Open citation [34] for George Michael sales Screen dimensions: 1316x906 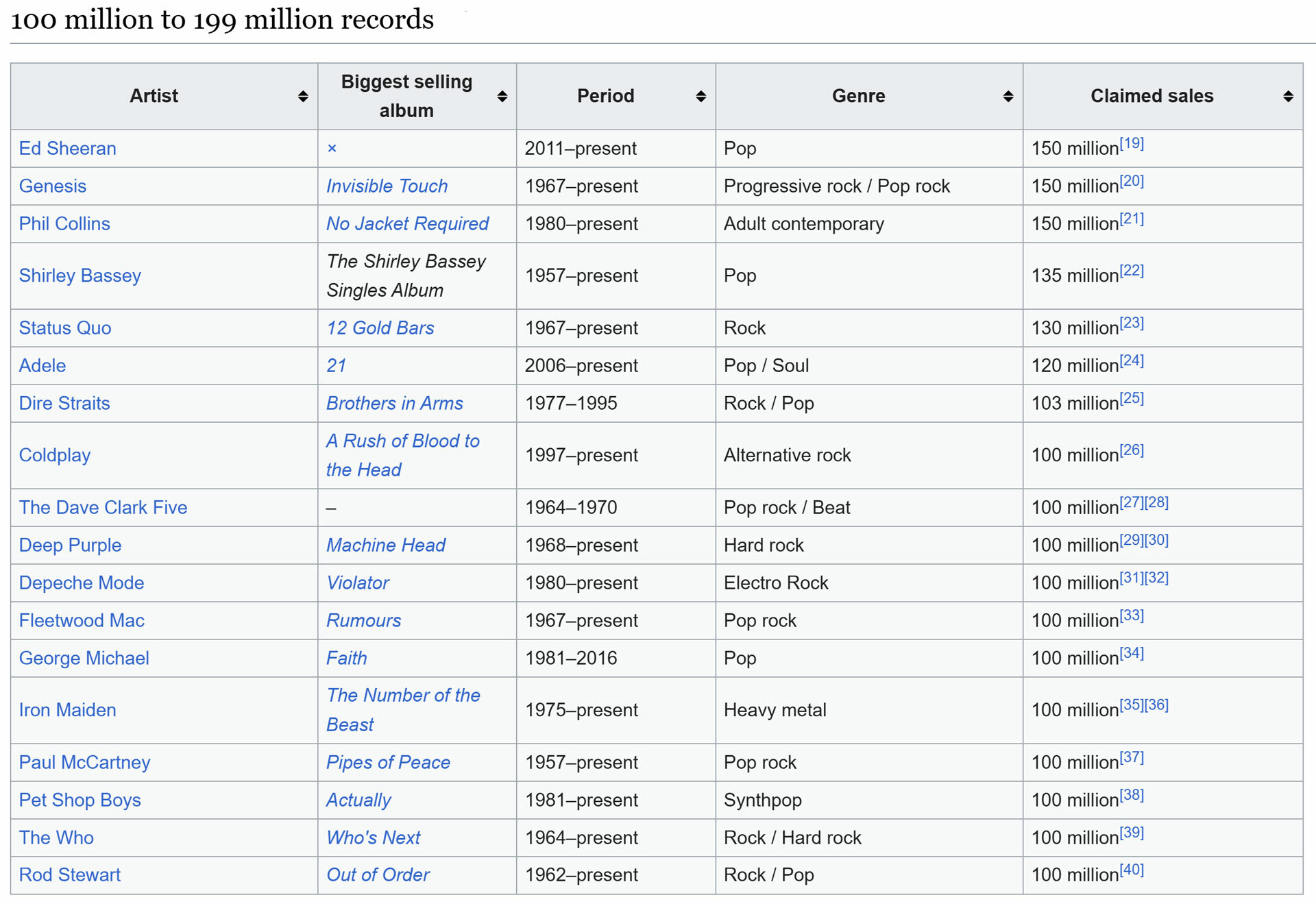click(1132, 654)
